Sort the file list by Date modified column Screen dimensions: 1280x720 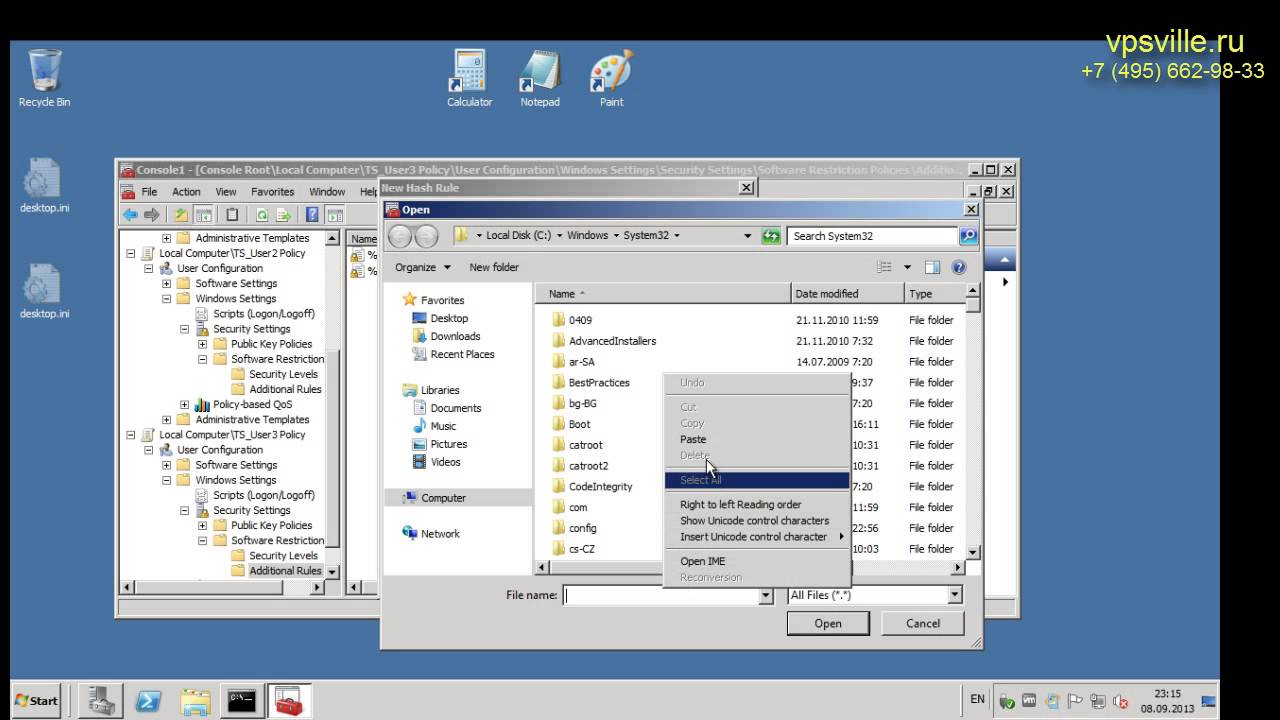pyautogui.click(x=848, y=294)
